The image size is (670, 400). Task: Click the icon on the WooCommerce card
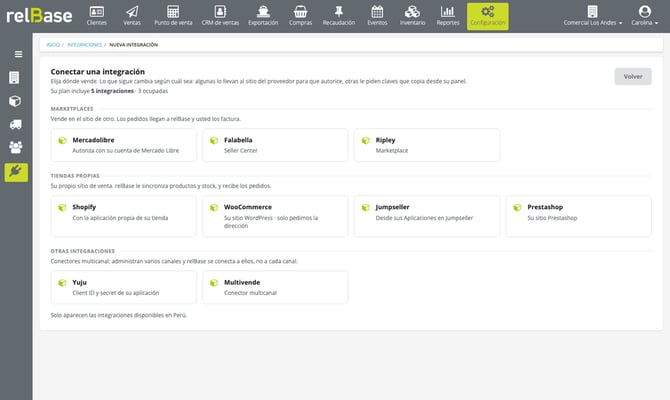pyautogui.click(x=214, y=208)
